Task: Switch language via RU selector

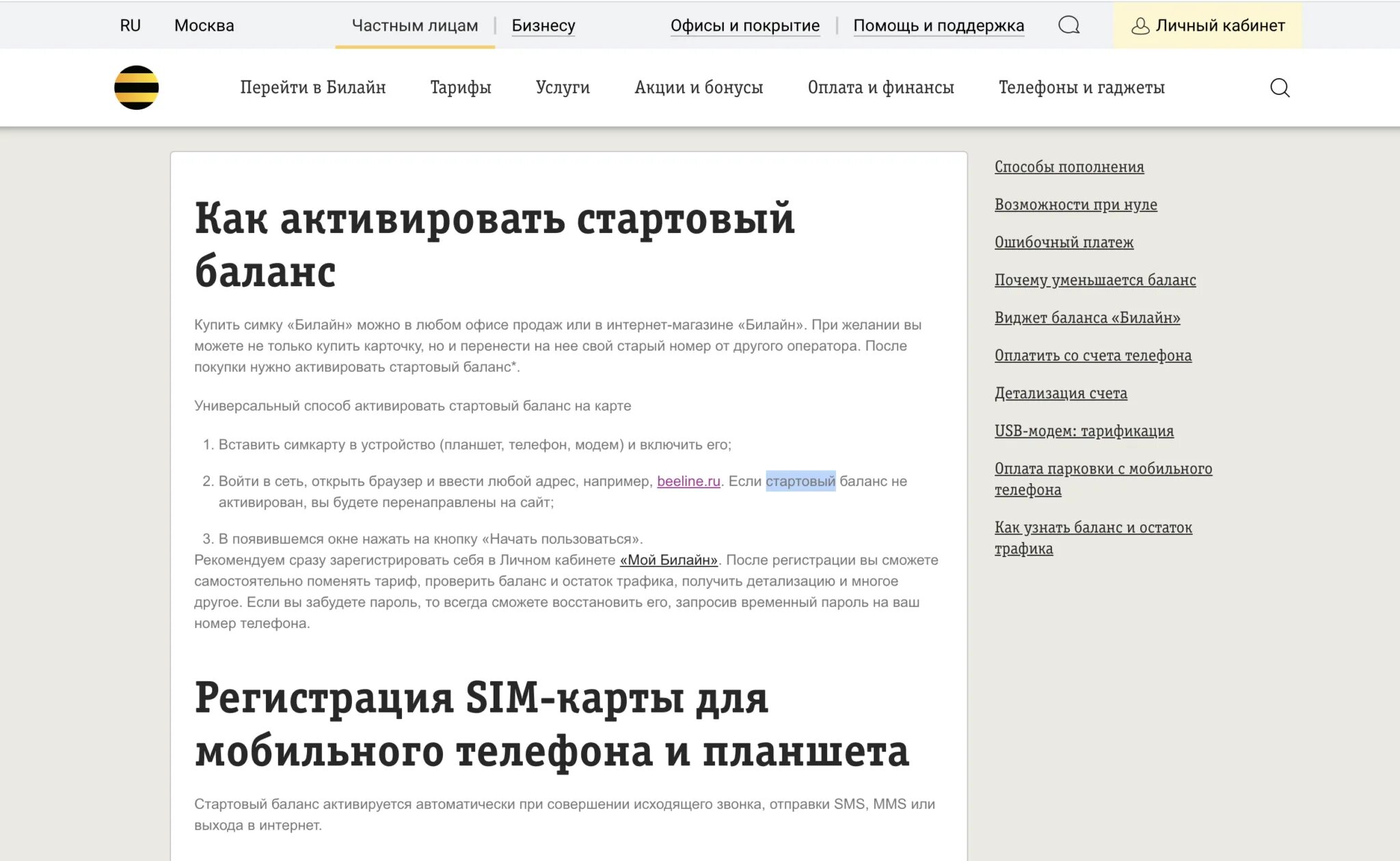Action: pyautogui.click(x=130, y=25)
